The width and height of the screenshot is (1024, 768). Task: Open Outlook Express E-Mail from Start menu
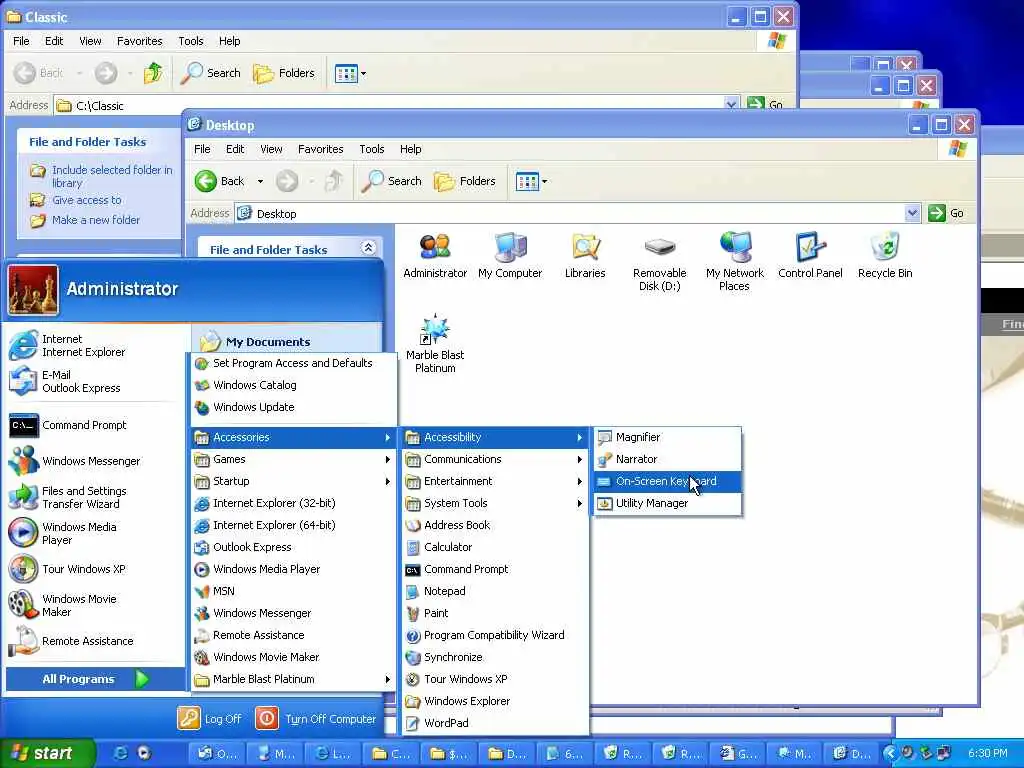click(95, 381)
